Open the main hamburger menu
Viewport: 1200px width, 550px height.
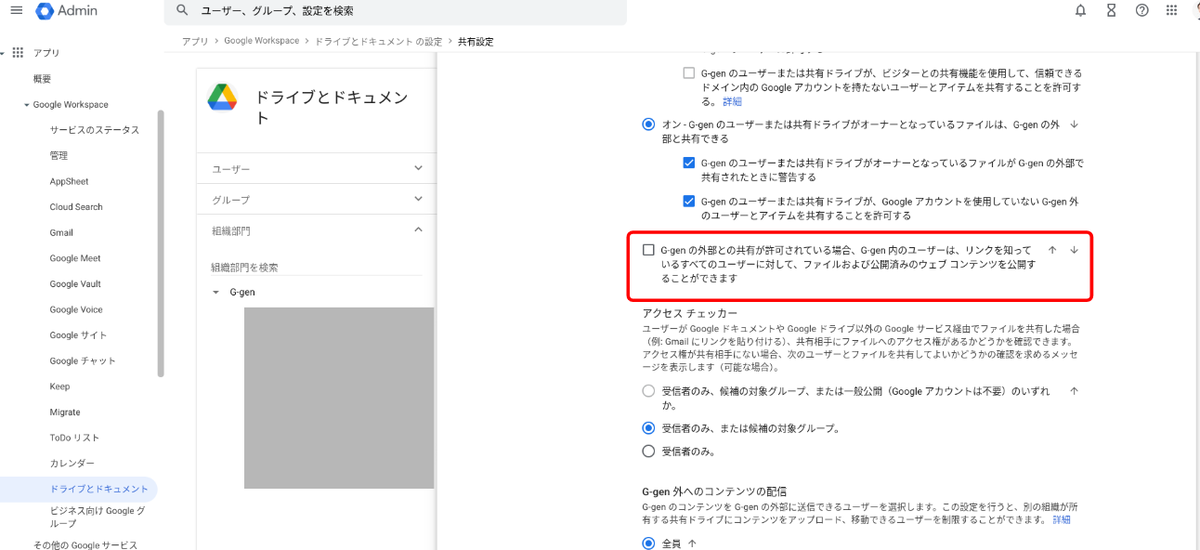pyautogui.click(x=15, y=11)
